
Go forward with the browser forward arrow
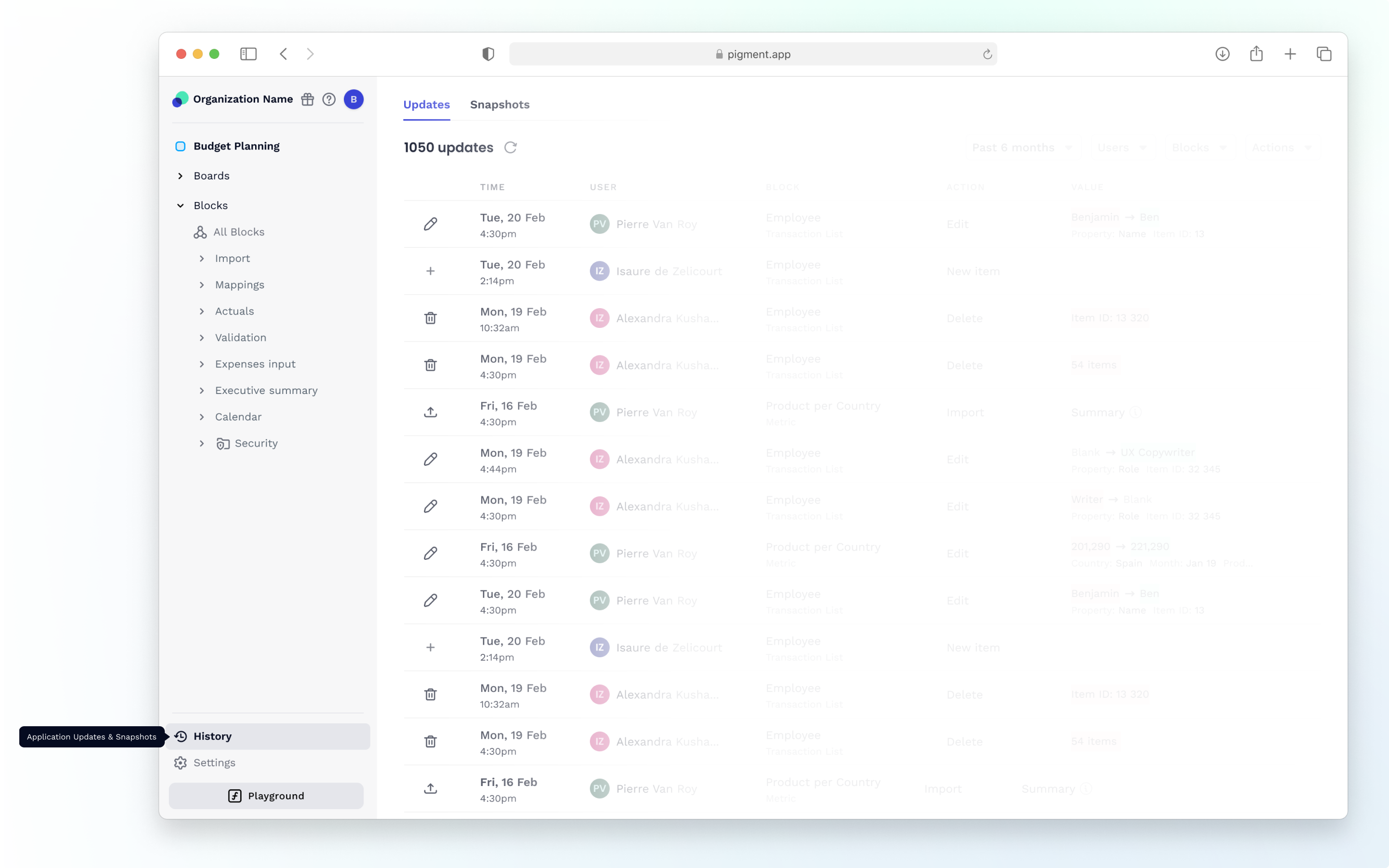point(311,54)
